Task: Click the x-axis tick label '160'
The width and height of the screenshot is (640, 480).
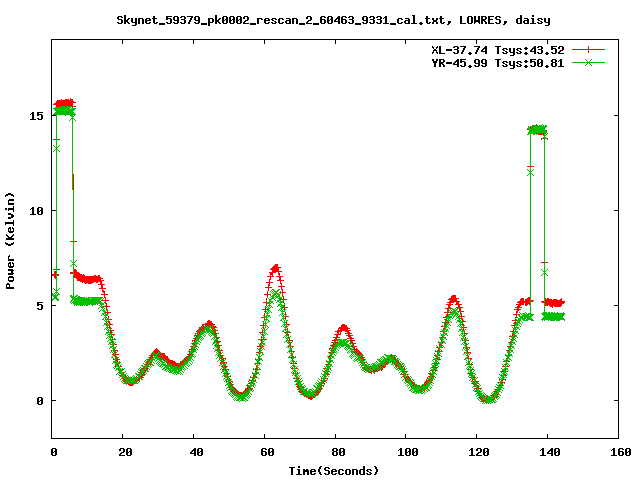Action: tap(621, 452)
